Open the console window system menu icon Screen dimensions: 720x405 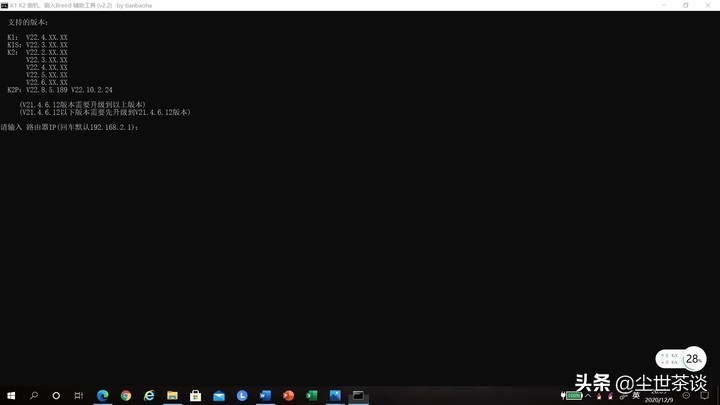tap(5, 6)
